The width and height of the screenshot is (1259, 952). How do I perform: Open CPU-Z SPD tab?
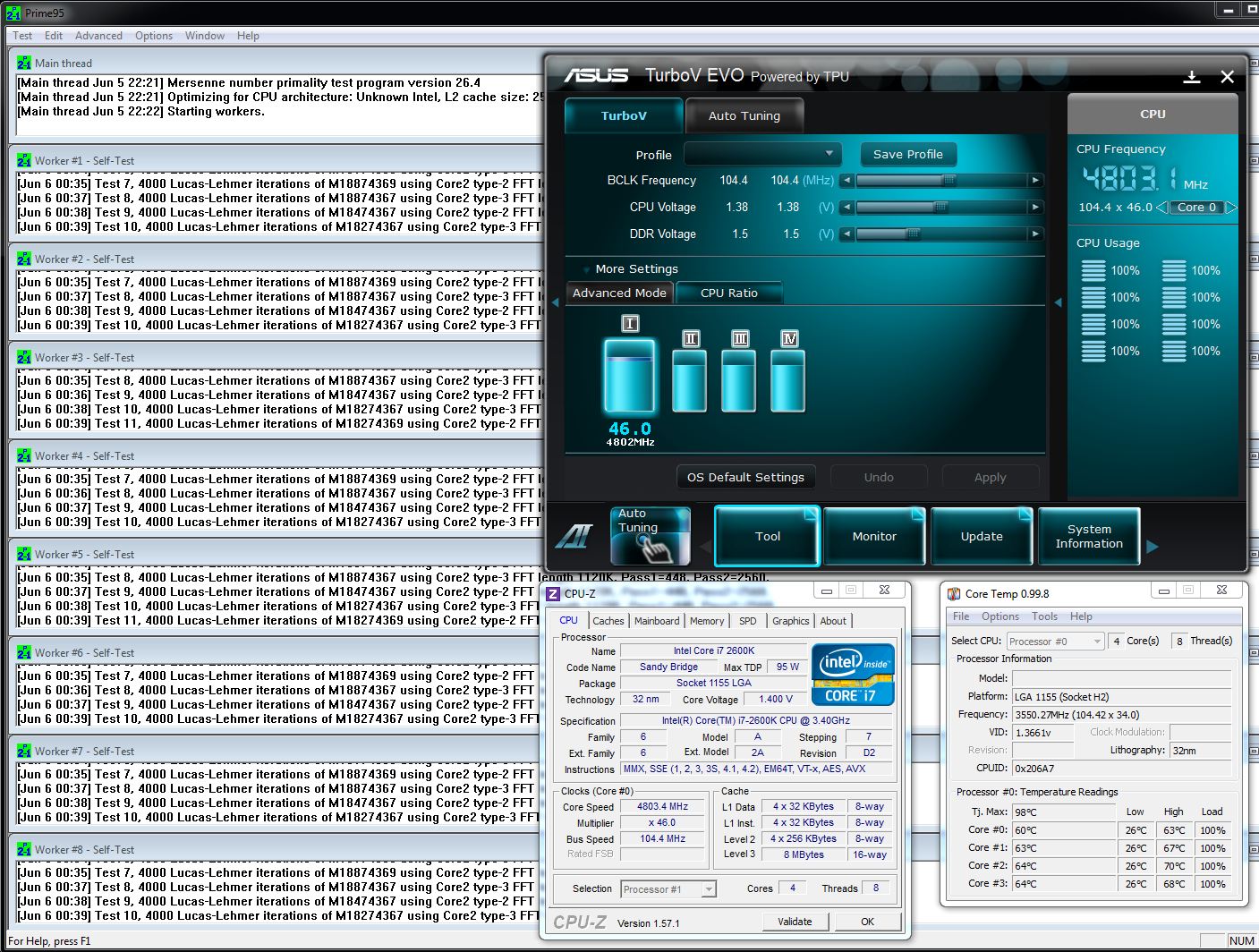point(748,621)
